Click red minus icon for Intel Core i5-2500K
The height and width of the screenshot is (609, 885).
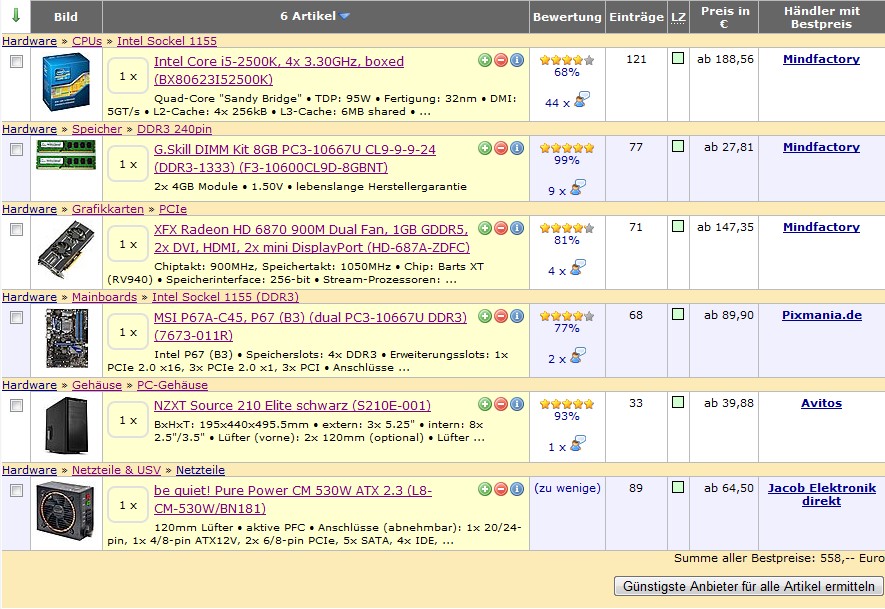(501, 60)
